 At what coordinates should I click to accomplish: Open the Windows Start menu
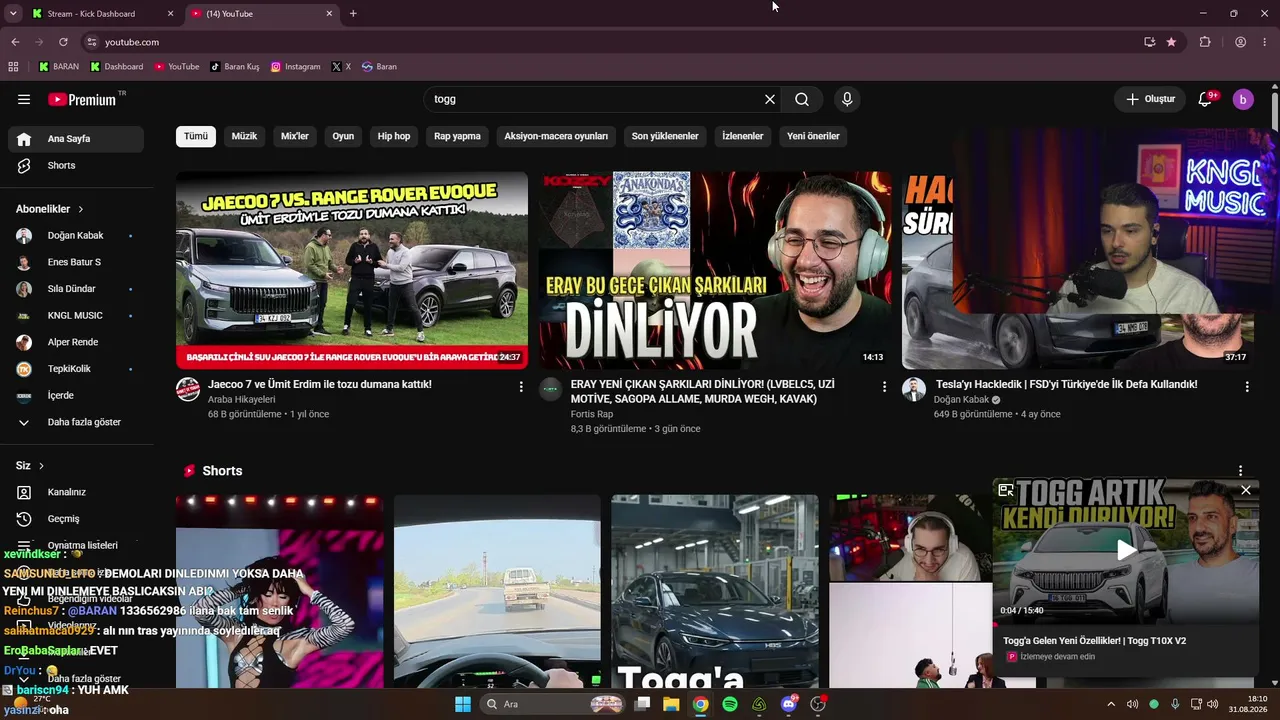tap(463, 704)
